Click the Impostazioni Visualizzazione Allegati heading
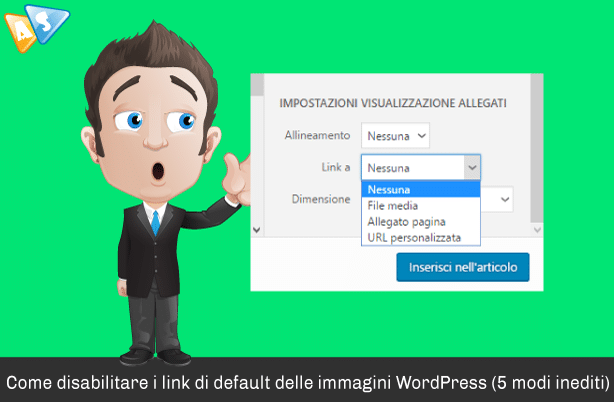 pos(393,103)
